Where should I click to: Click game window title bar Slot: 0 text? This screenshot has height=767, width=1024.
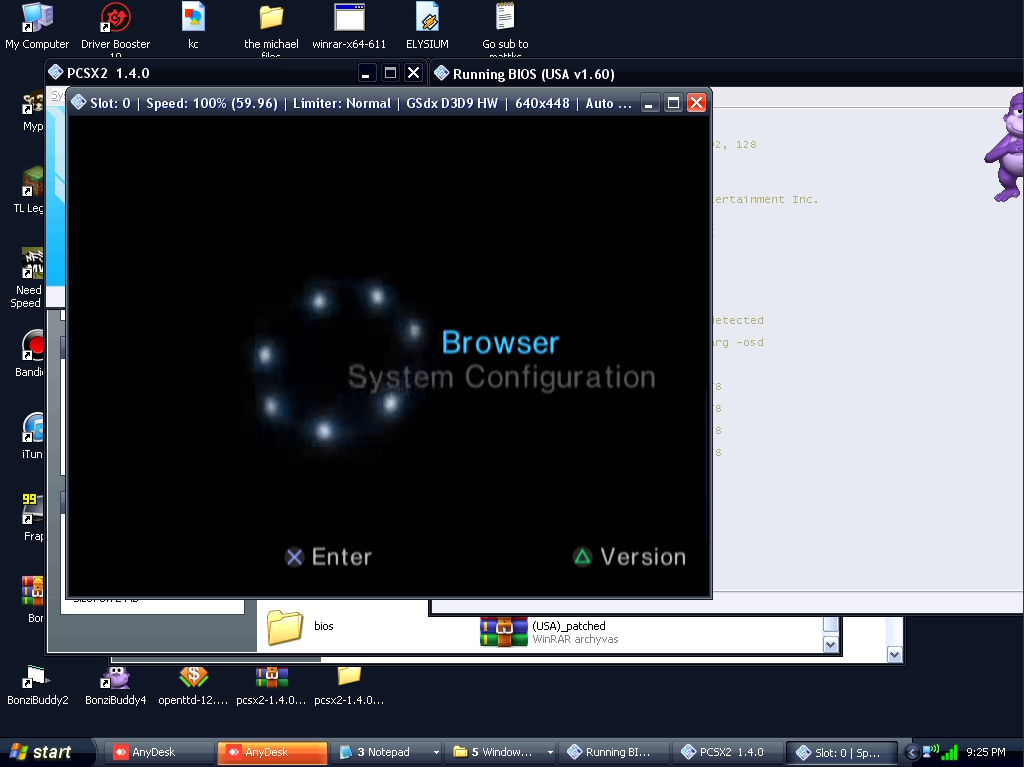(x=110, y=103)
